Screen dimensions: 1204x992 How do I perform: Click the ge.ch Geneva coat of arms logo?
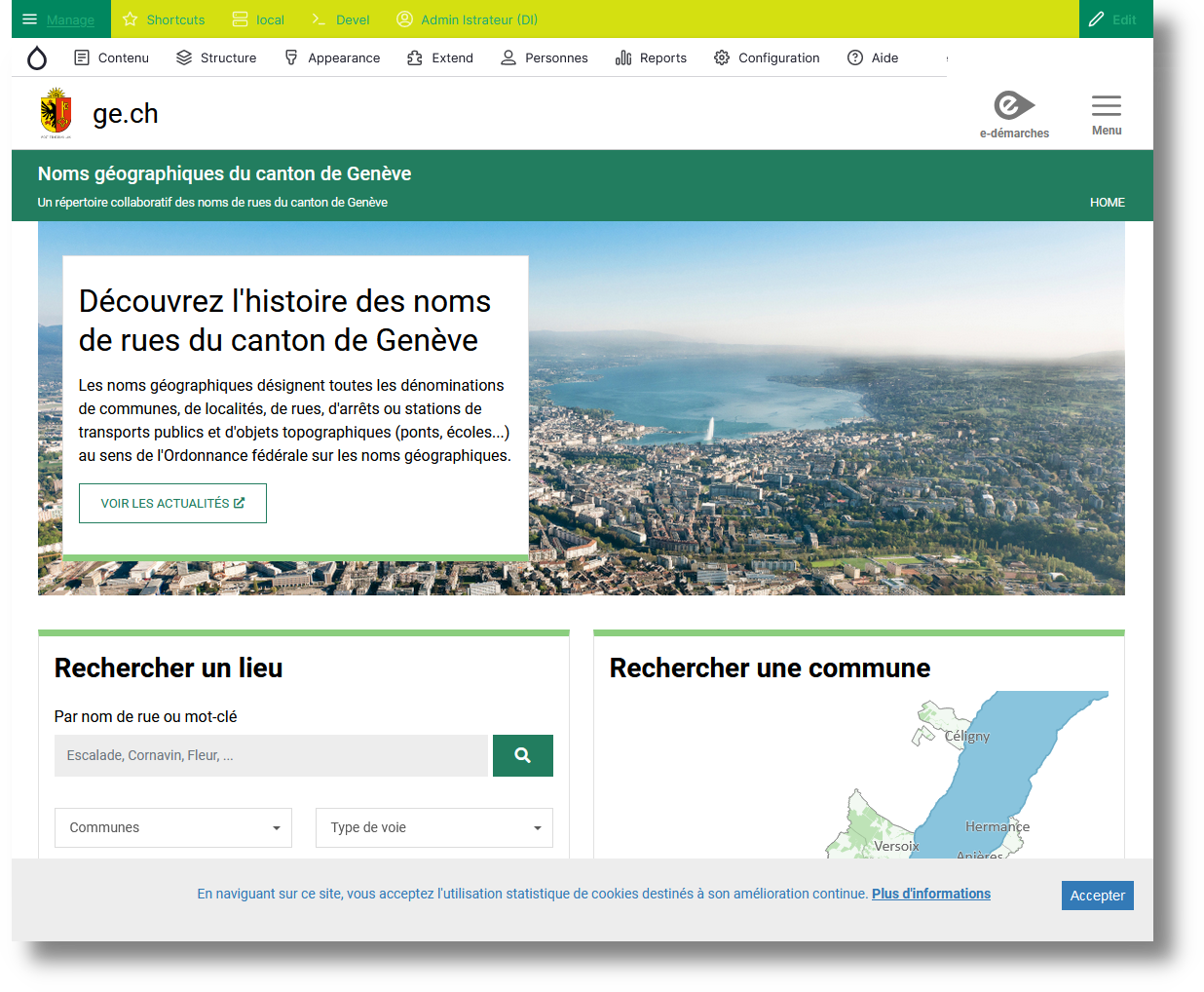[56, 110]
